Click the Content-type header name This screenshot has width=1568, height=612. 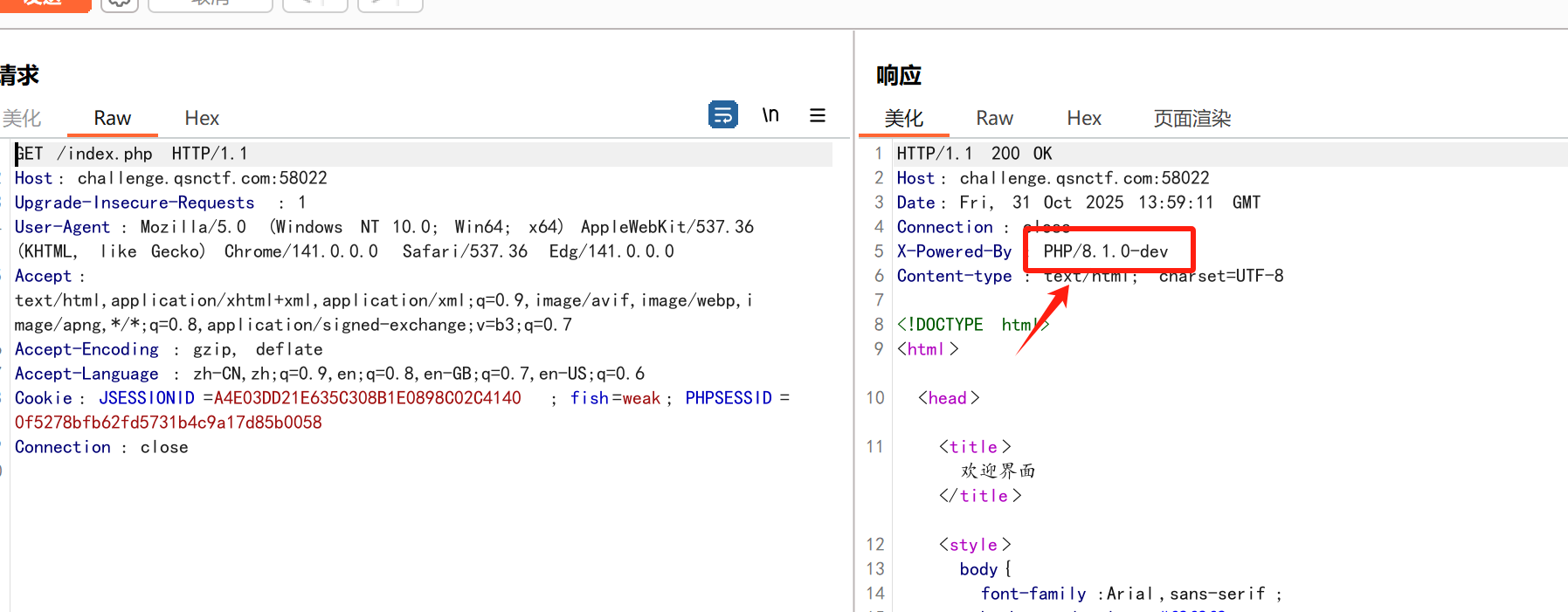954,276
